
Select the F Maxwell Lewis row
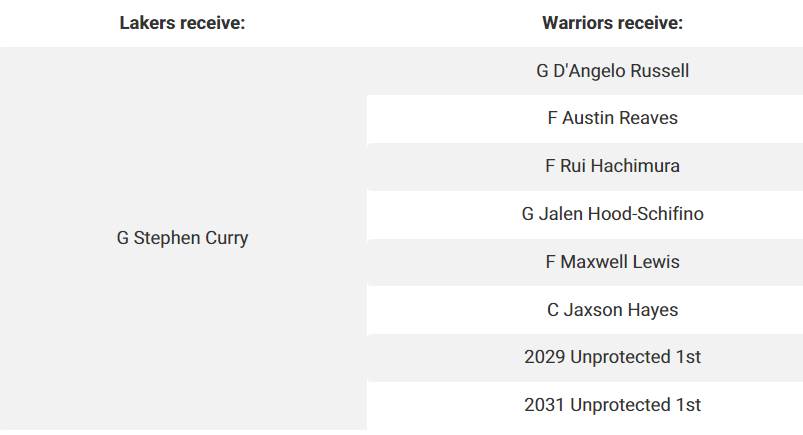click(585, 262)
